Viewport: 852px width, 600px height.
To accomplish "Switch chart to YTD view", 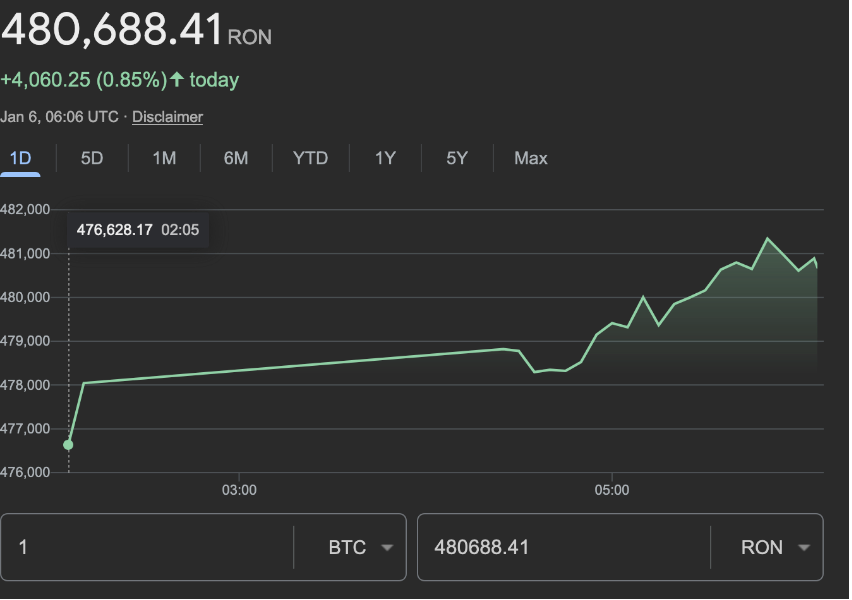I will click(x=310, y=158).
